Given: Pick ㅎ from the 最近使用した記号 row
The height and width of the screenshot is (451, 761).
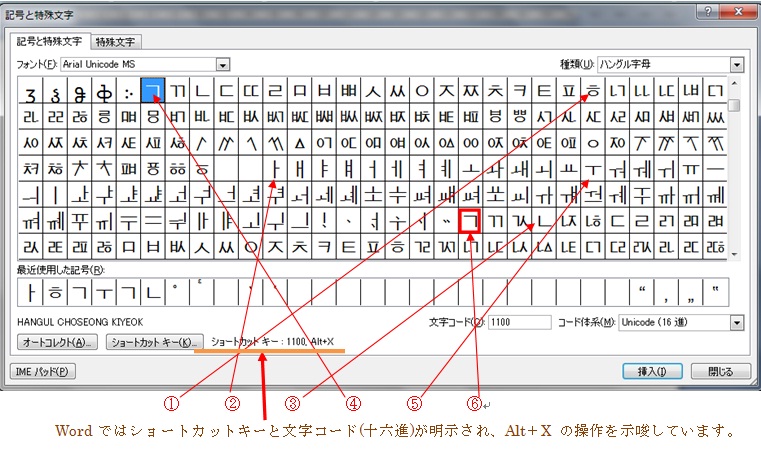Looking at the screenshot, I should [x=55, y=292].
